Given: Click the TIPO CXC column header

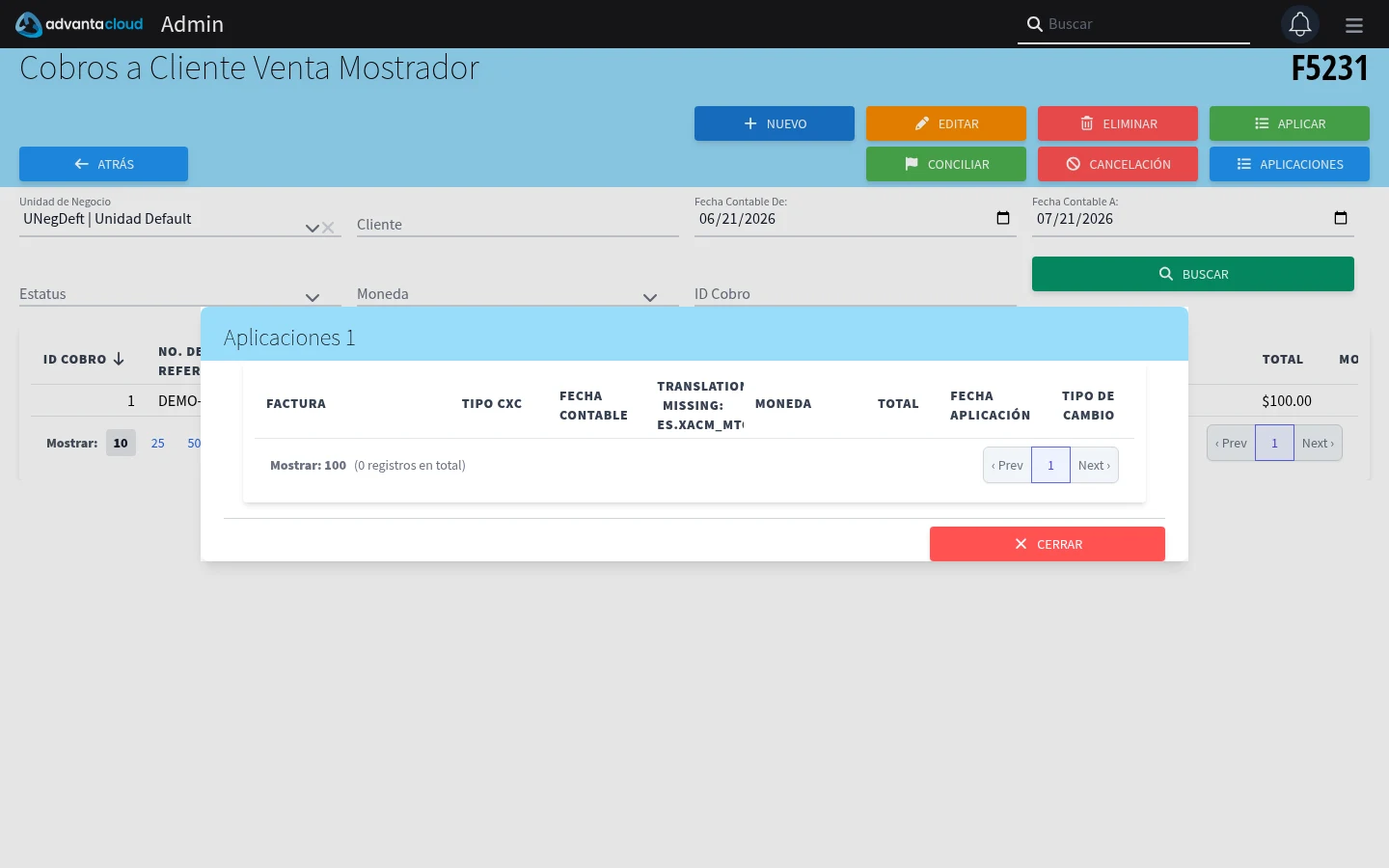Looking at the screenshot, I should click(492, 403).
